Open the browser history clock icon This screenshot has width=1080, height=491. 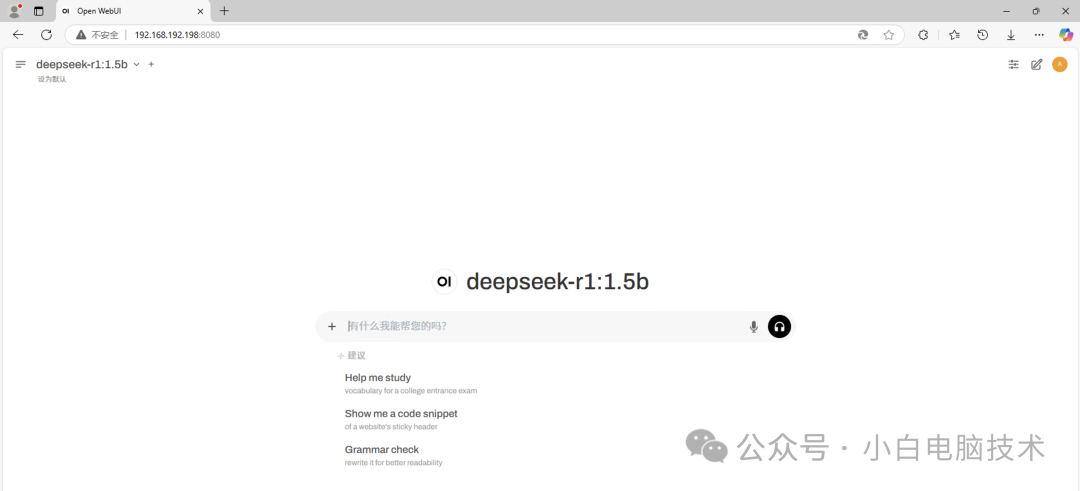tap(983, 34)
